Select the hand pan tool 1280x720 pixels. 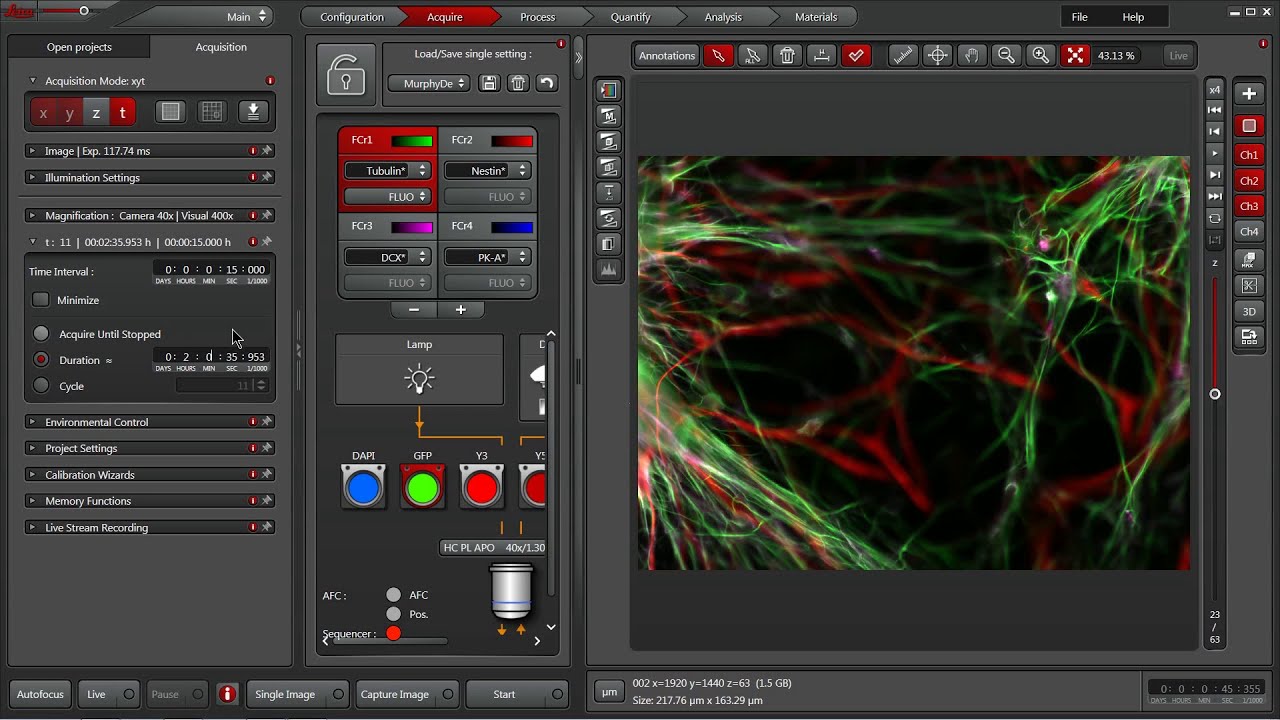971,56
